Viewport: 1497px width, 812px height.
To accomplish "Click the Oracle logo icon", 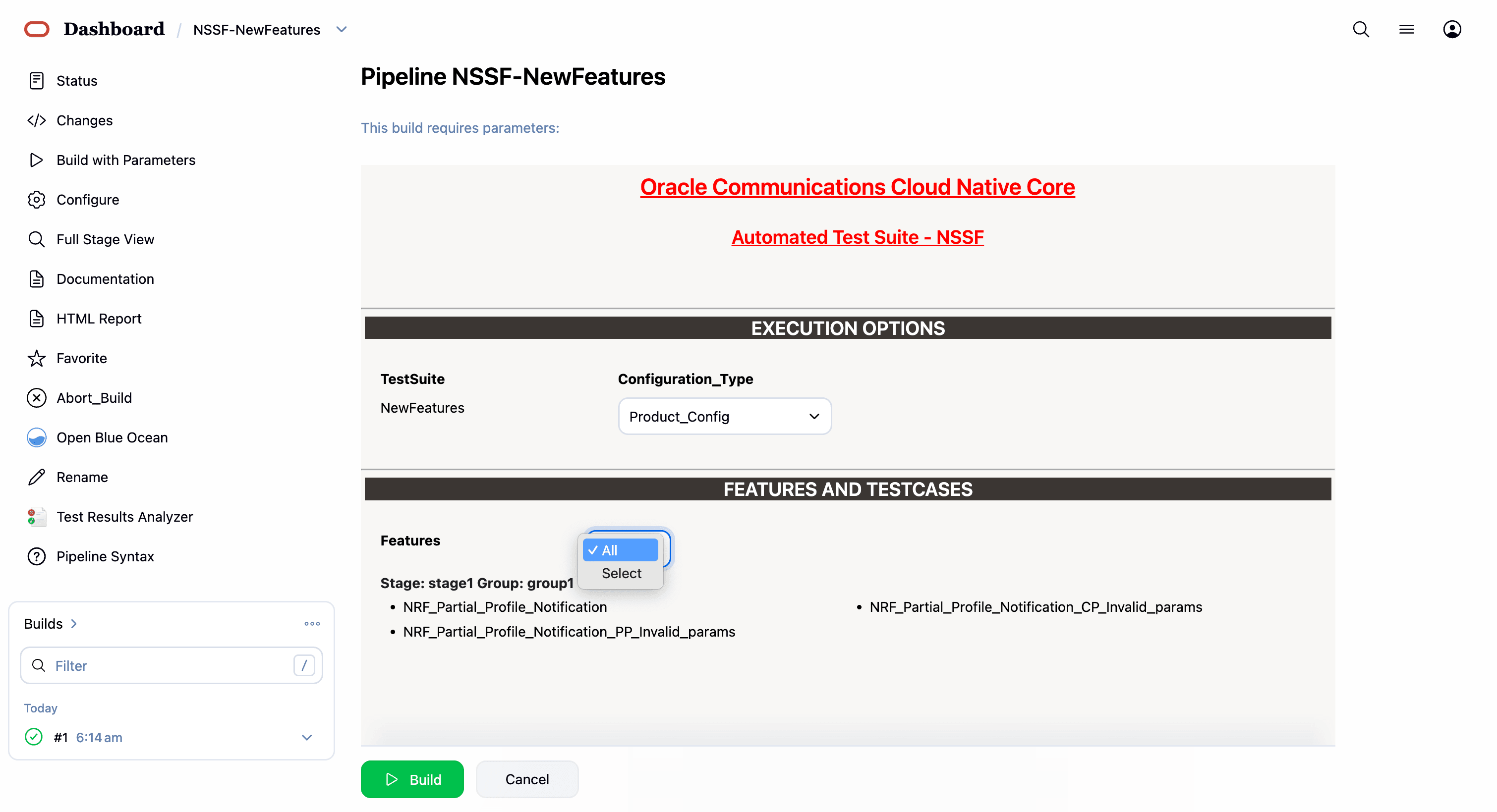I will coord(37,29).
